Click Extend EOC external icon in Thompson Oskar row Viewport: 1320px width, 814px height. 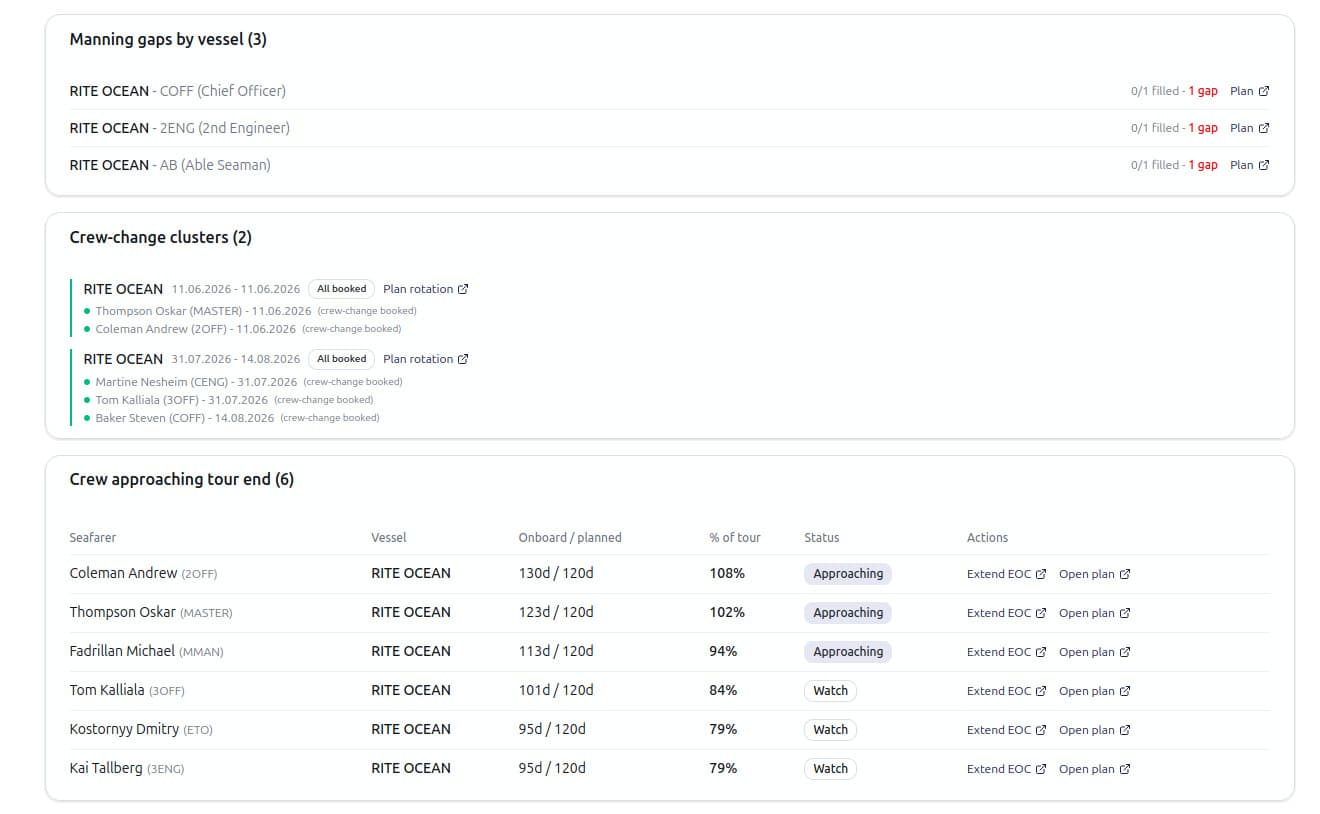1041,613
